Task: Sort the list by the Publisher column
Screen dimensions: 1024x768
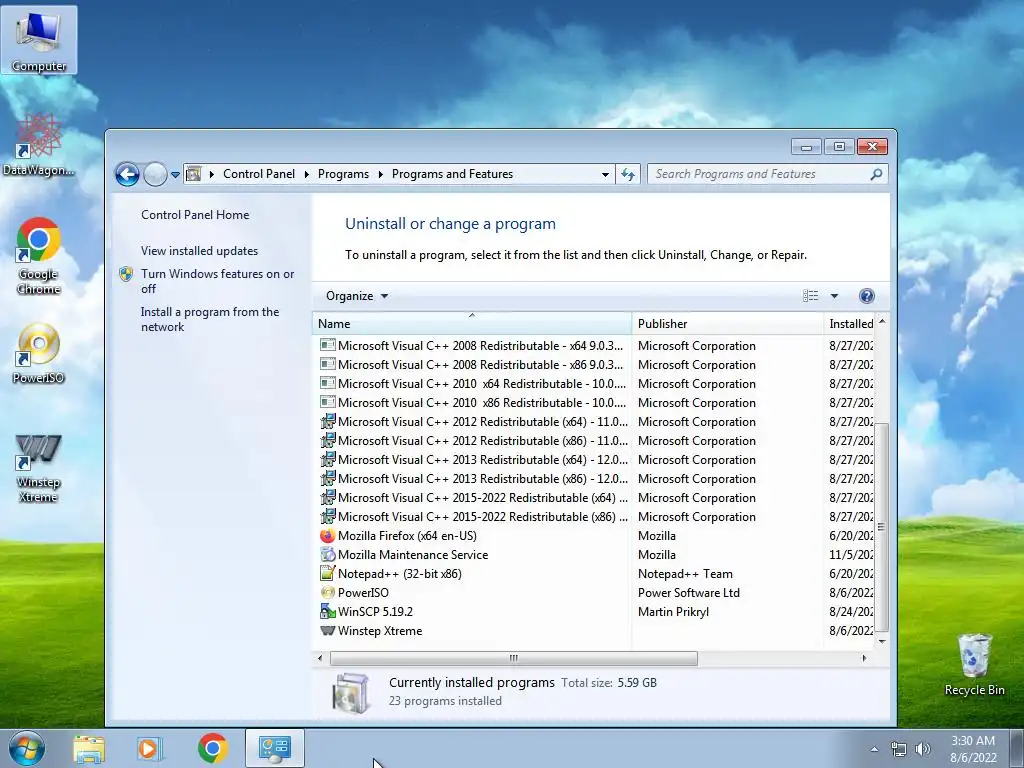Action: pos(728,323)
